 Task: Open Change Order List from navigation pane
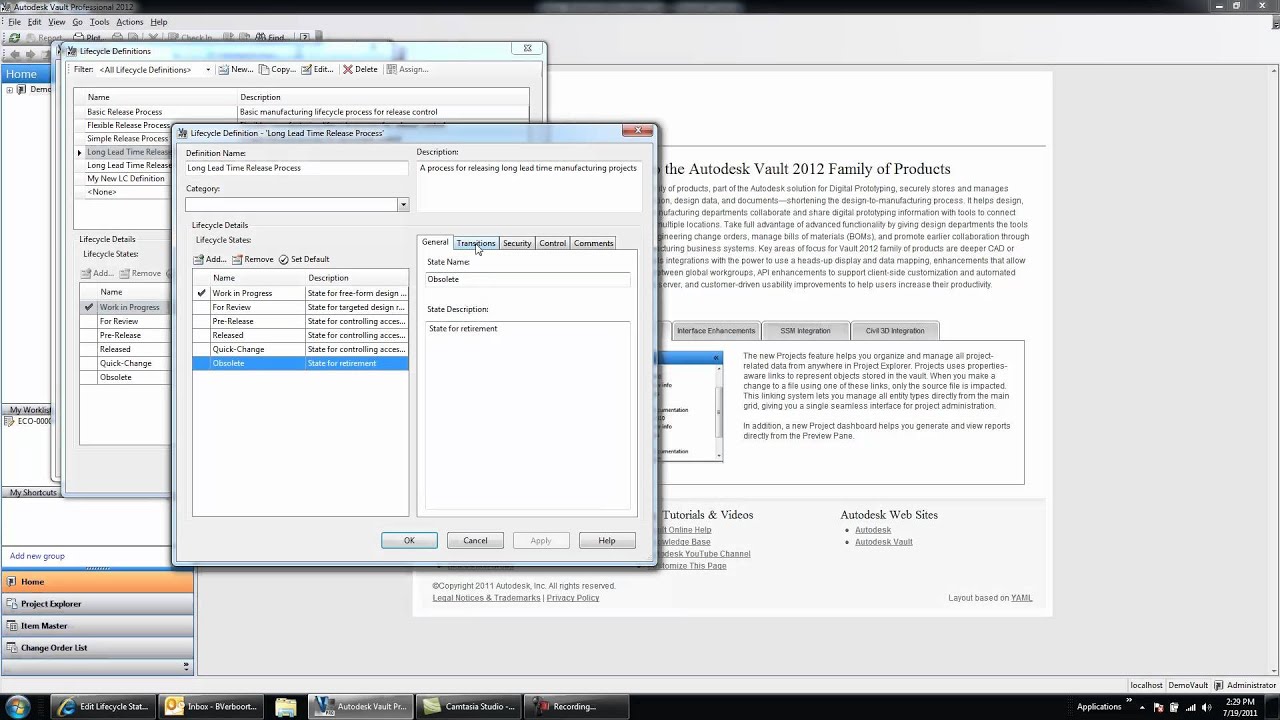coord(97,647)
